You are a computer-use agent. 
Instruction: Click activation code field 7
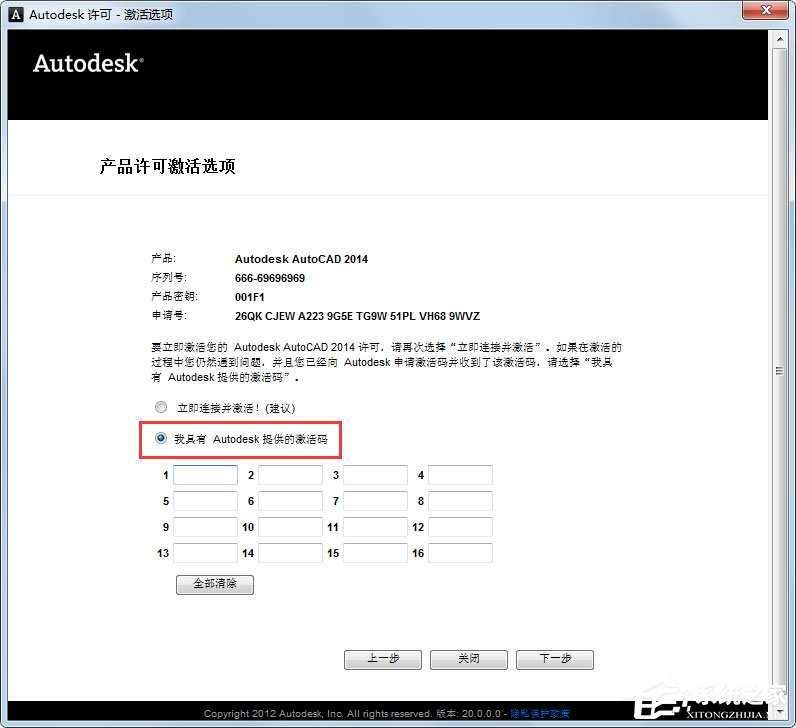[x=375, y=501]
